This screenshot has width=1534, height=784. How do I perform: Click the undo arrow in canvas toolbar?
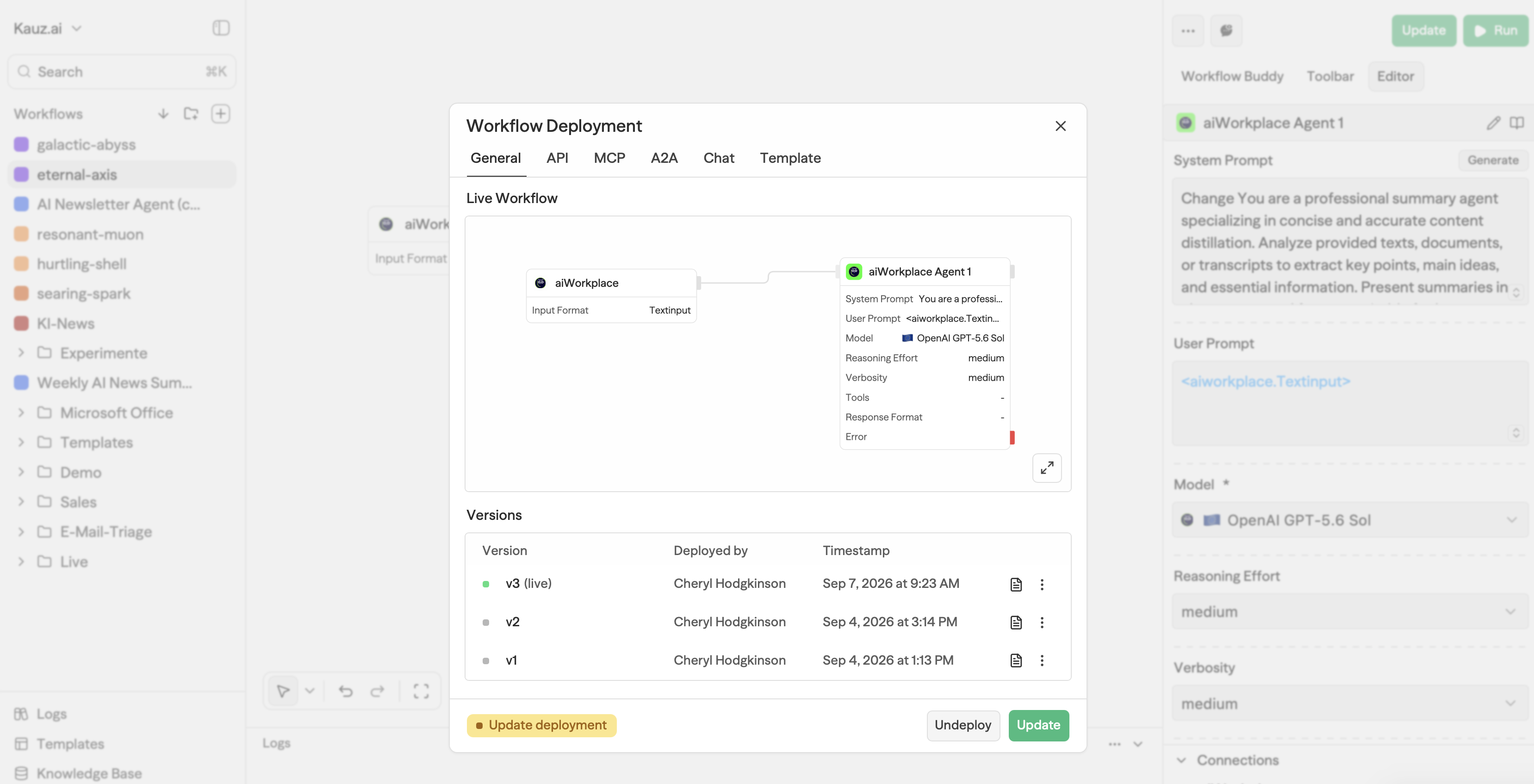[345, 691]
